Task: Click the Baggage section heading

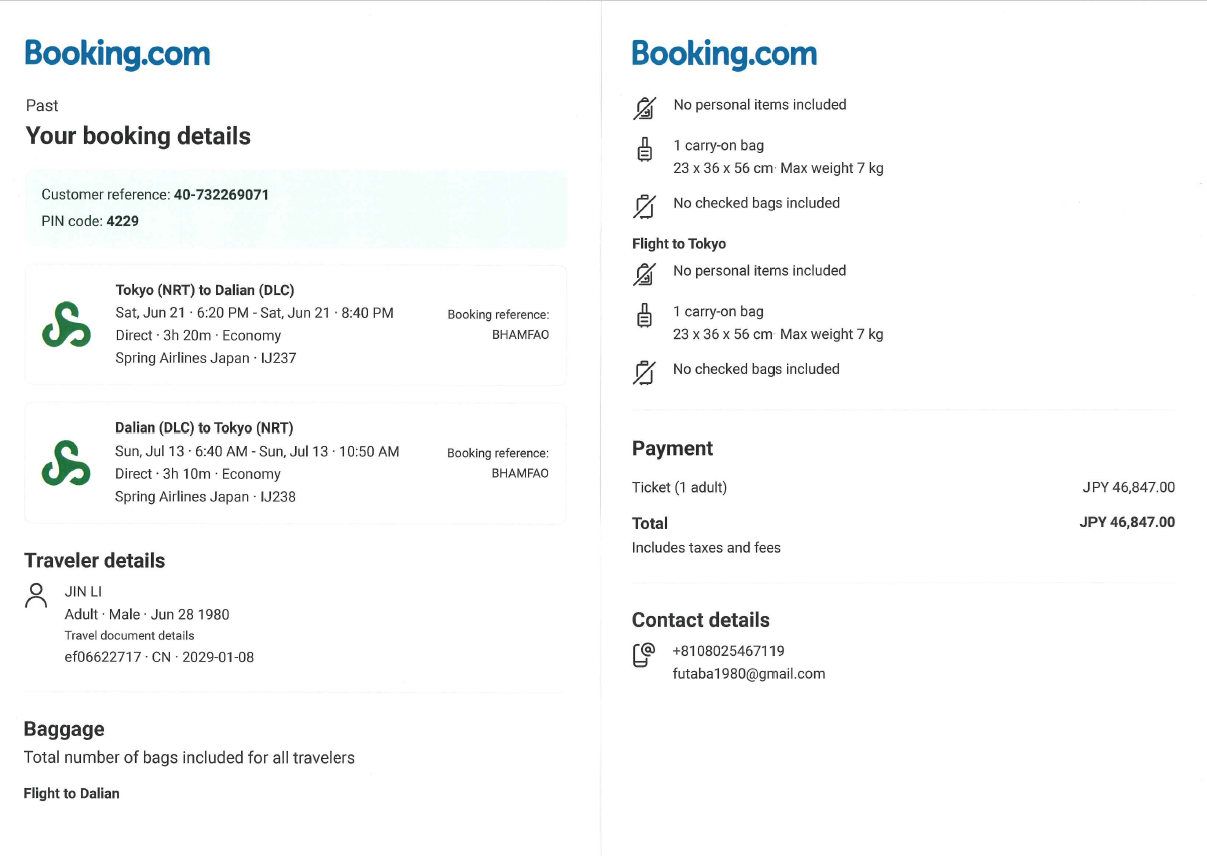Action: (x=64, y=729)
